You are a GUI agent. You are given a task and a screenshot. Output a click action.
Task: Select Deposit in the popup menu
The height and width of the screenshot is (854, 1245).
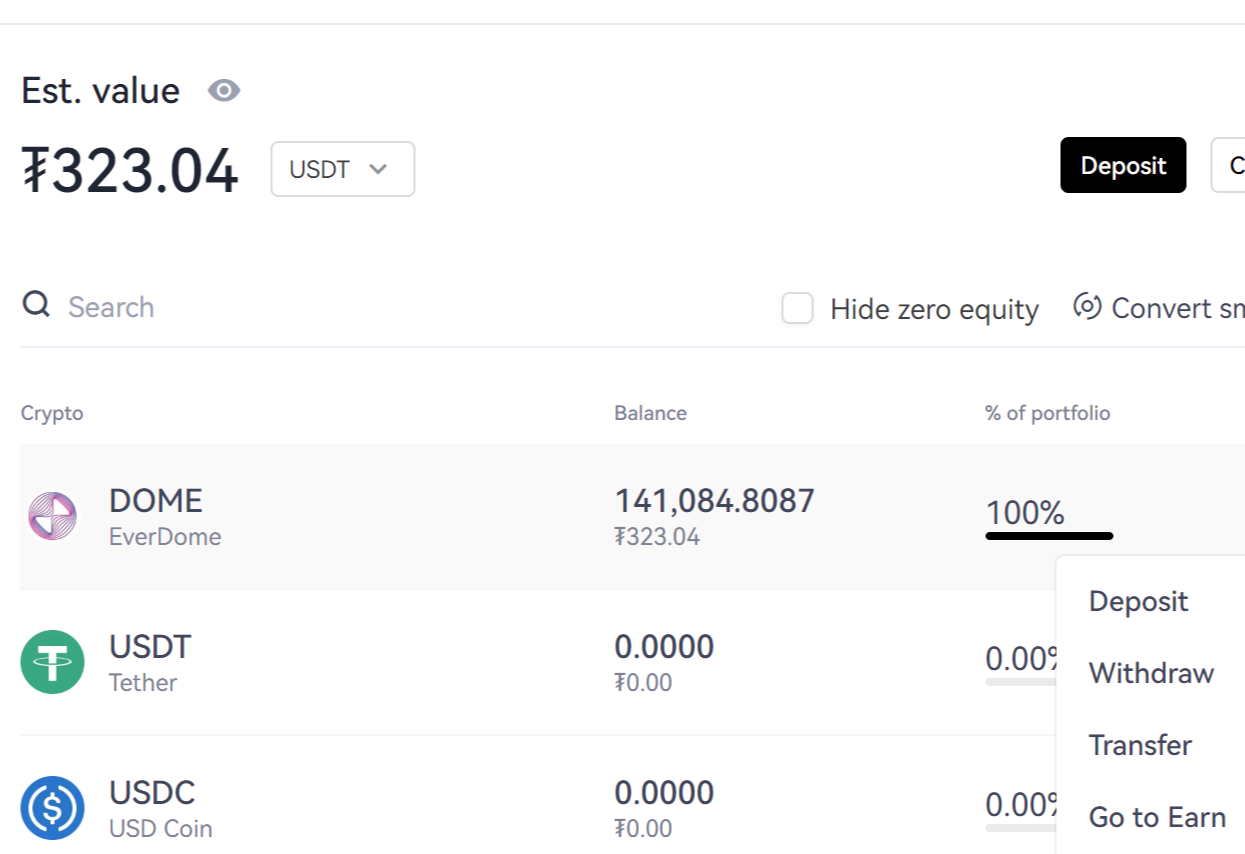(1138, 601)
